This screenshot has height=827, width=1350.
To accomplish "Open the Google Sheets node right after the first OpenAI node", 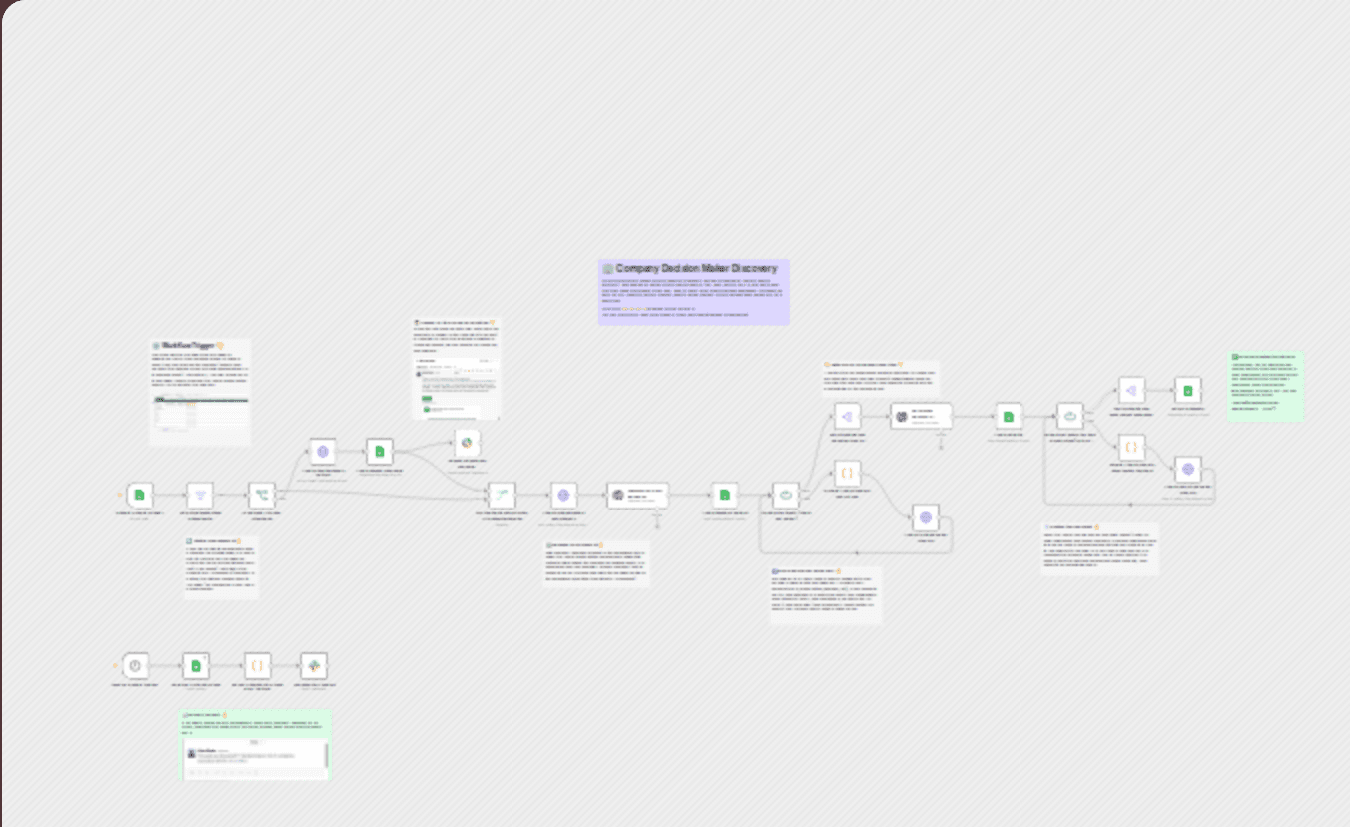I will [724, 495].
